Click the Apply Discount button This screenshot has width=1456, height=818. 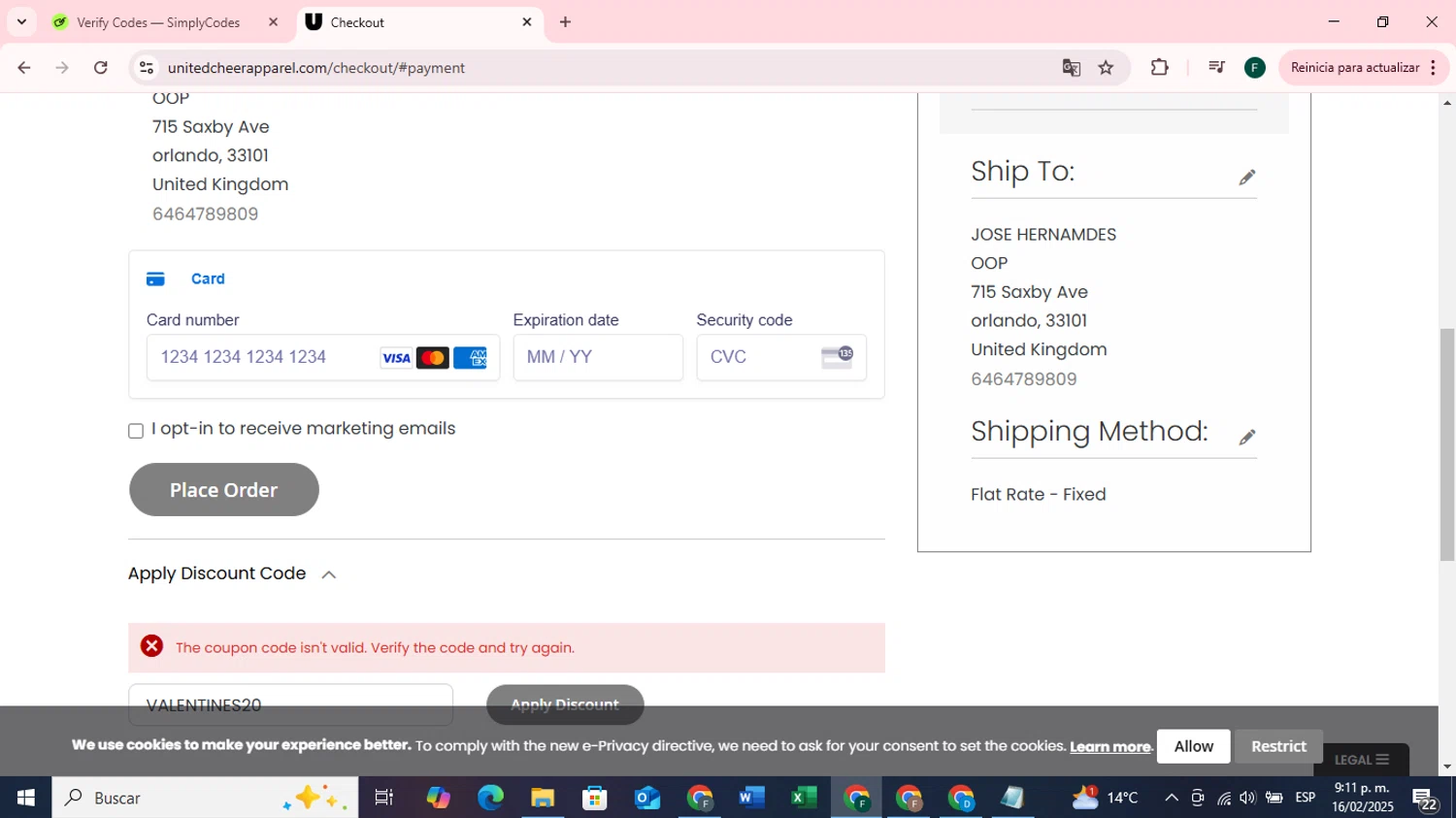[565, 704]
